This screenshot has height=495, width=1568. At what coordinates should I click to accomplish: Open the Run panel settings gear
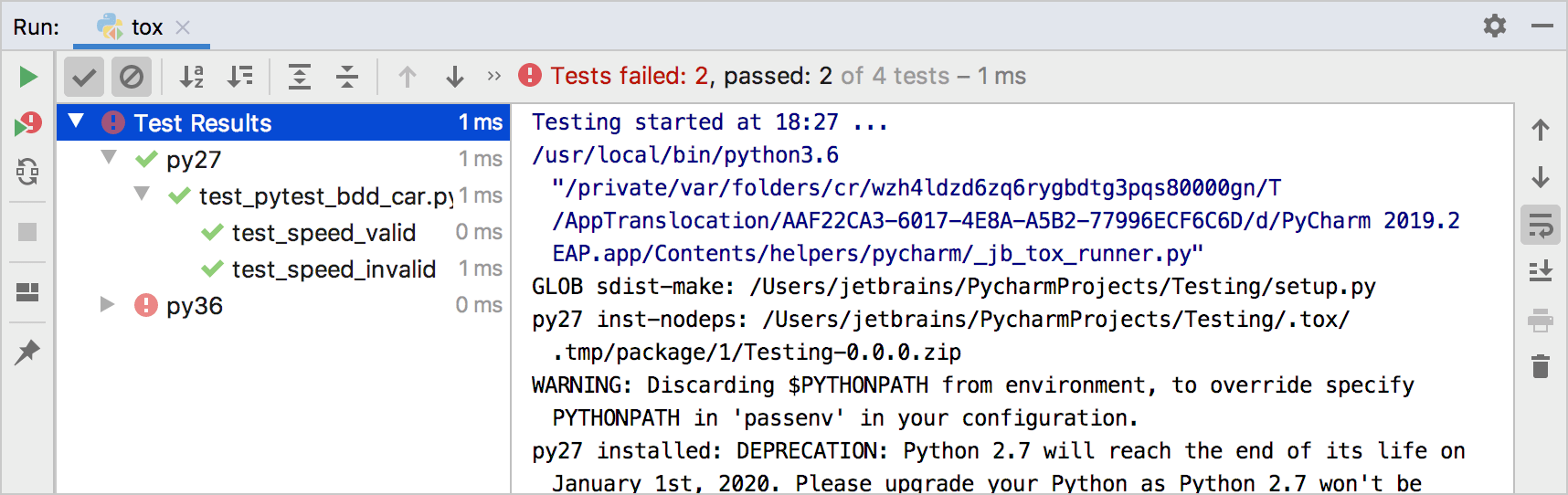[1495, 26]
